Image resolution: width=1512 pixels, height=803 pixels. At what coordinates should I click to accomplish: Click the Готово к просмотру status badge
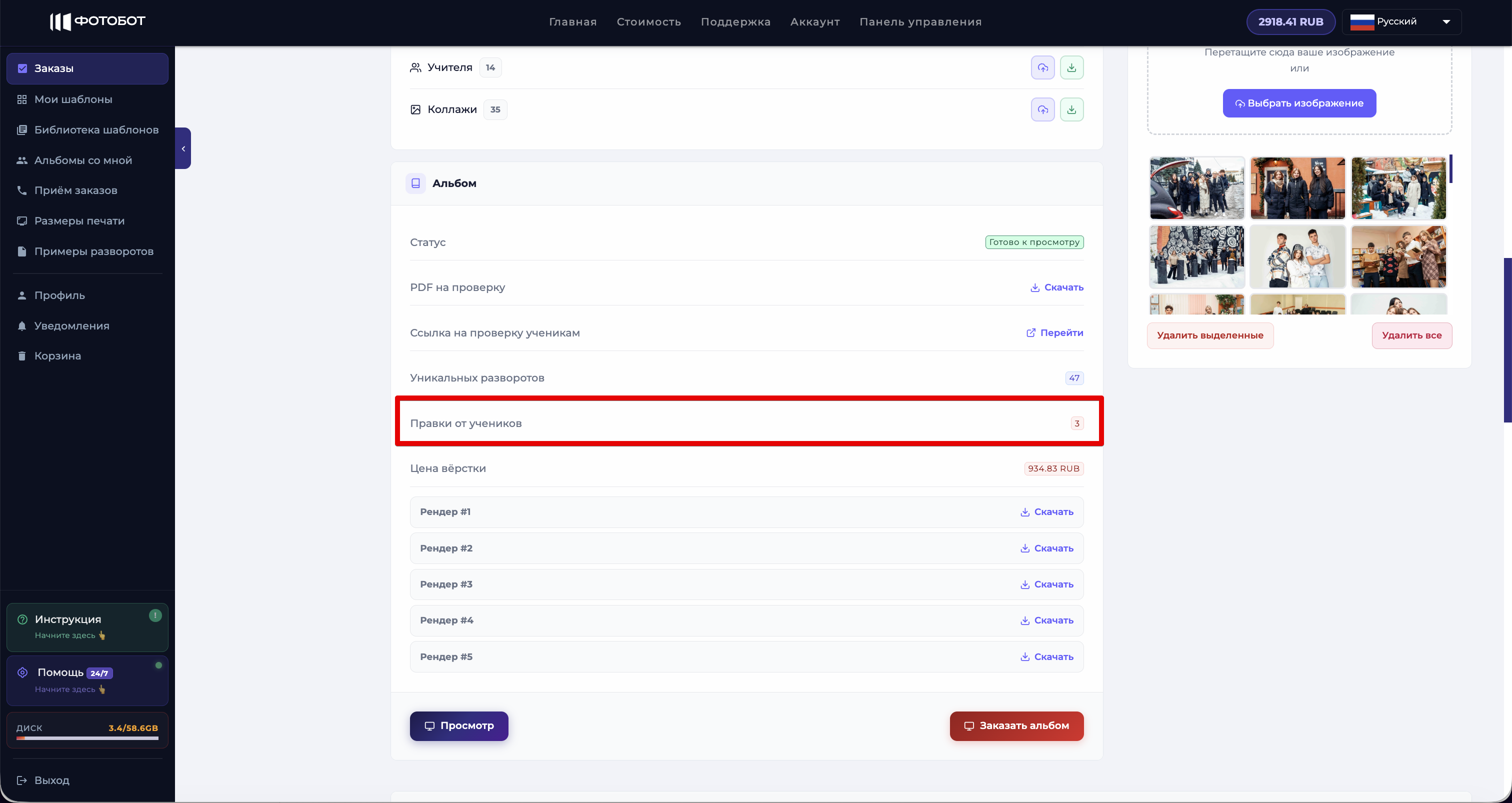tap(1034, 242)
